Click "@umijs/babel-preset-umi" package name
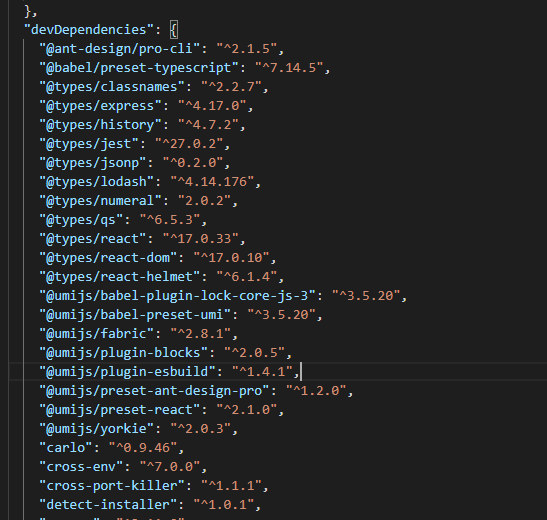 tap(135, 315)
